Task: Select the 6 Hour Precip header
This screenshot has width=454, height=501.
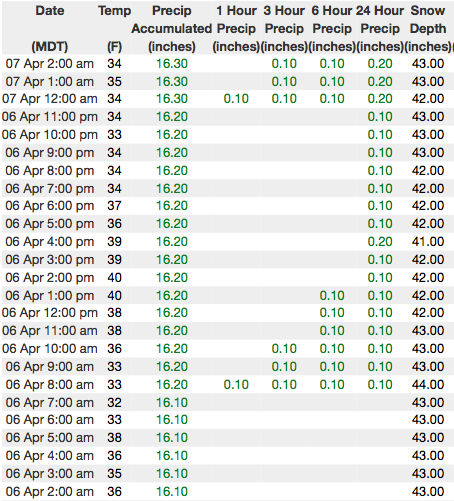Action: tap(332, 28)
